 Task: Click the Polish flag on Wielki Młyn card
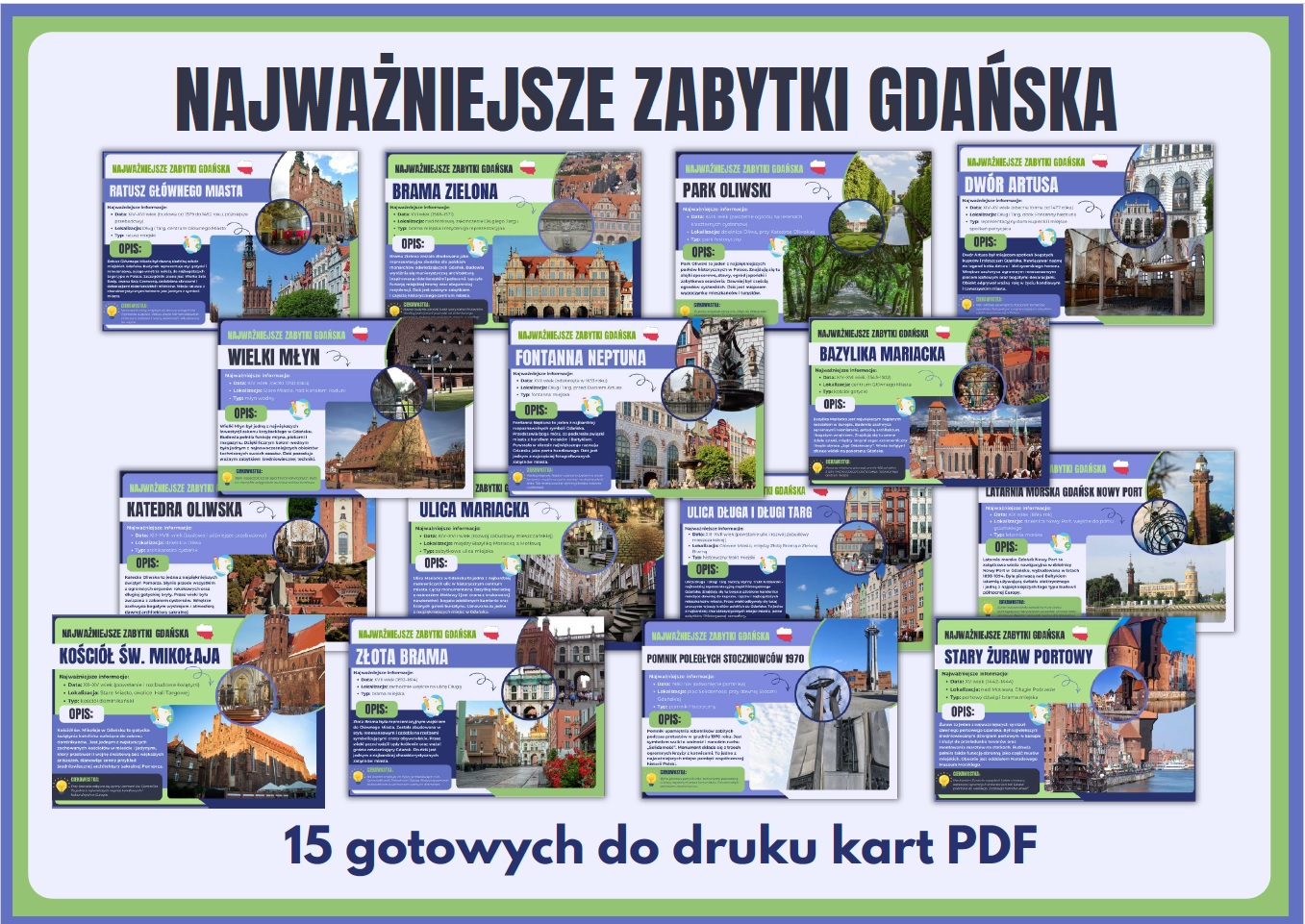(361, 335)
